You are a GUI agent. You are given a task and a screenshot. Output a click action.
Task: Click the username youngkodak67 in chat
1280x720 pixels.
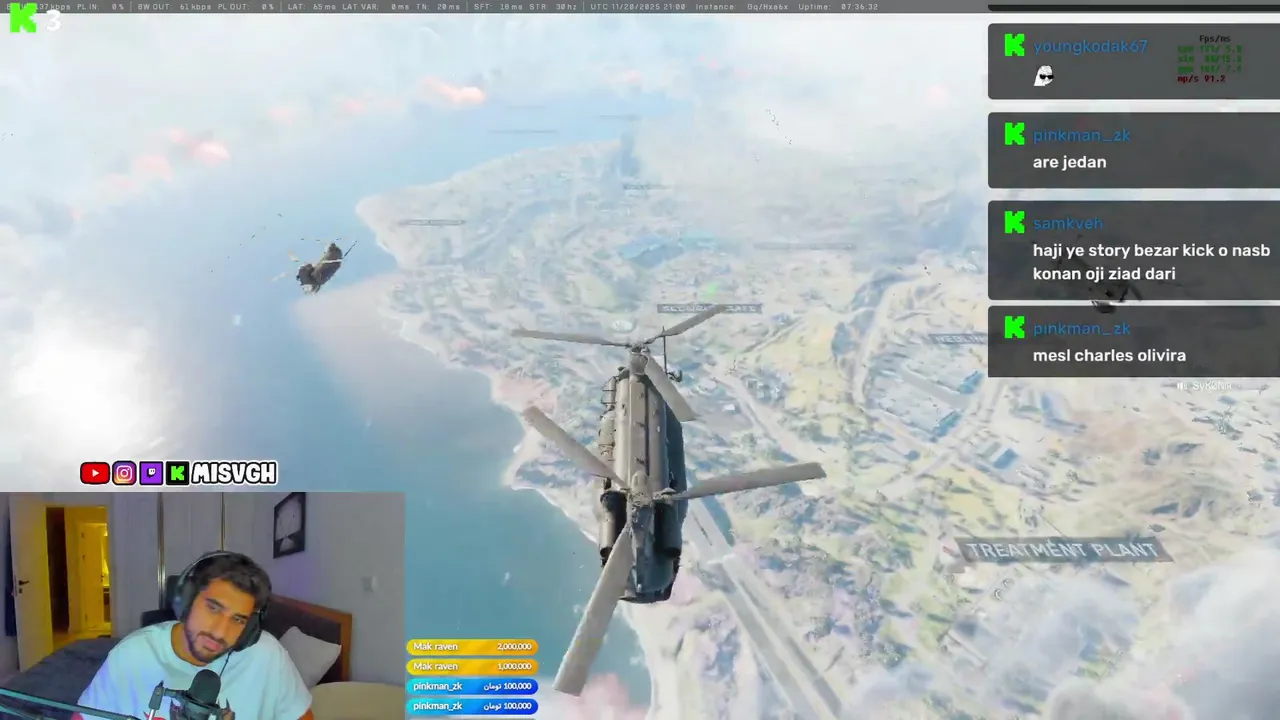(x=1090, y=46)
